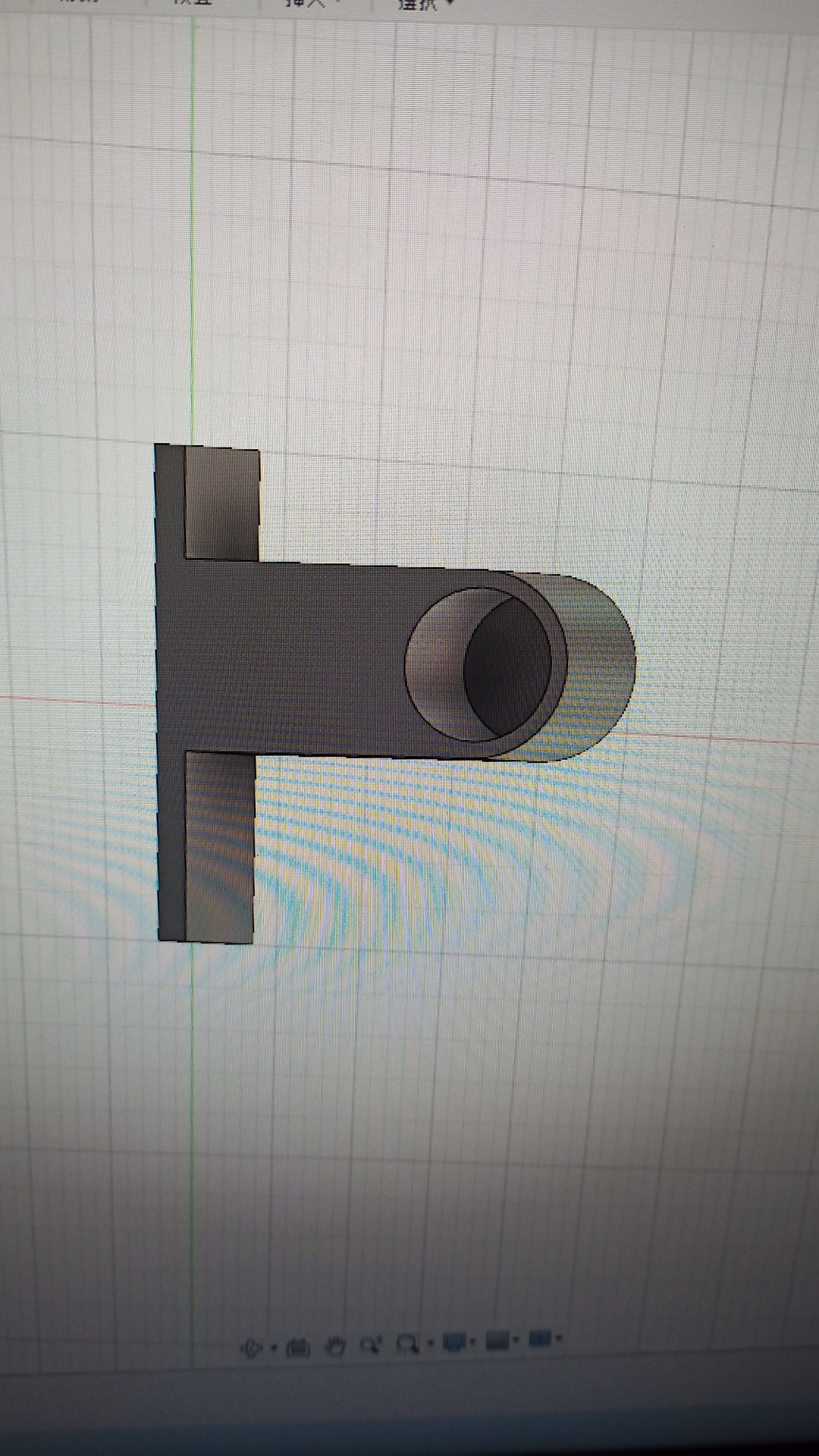Open the 選択 (Select) toolbar dropdown
The width and height of the screenshot is (819, 1456).
tap(426, 4)
